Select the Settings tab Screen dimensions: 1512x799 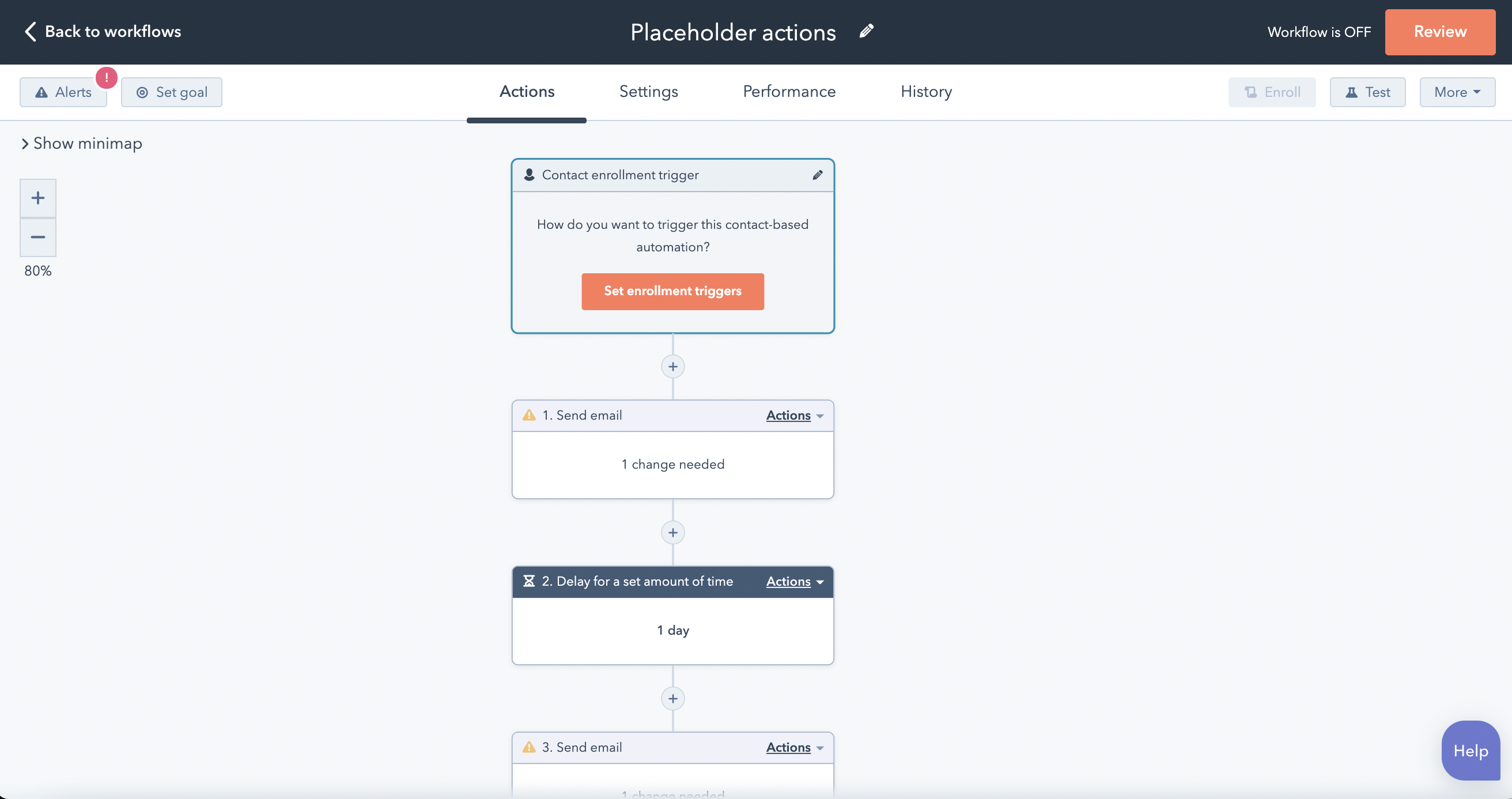[648, 91]
